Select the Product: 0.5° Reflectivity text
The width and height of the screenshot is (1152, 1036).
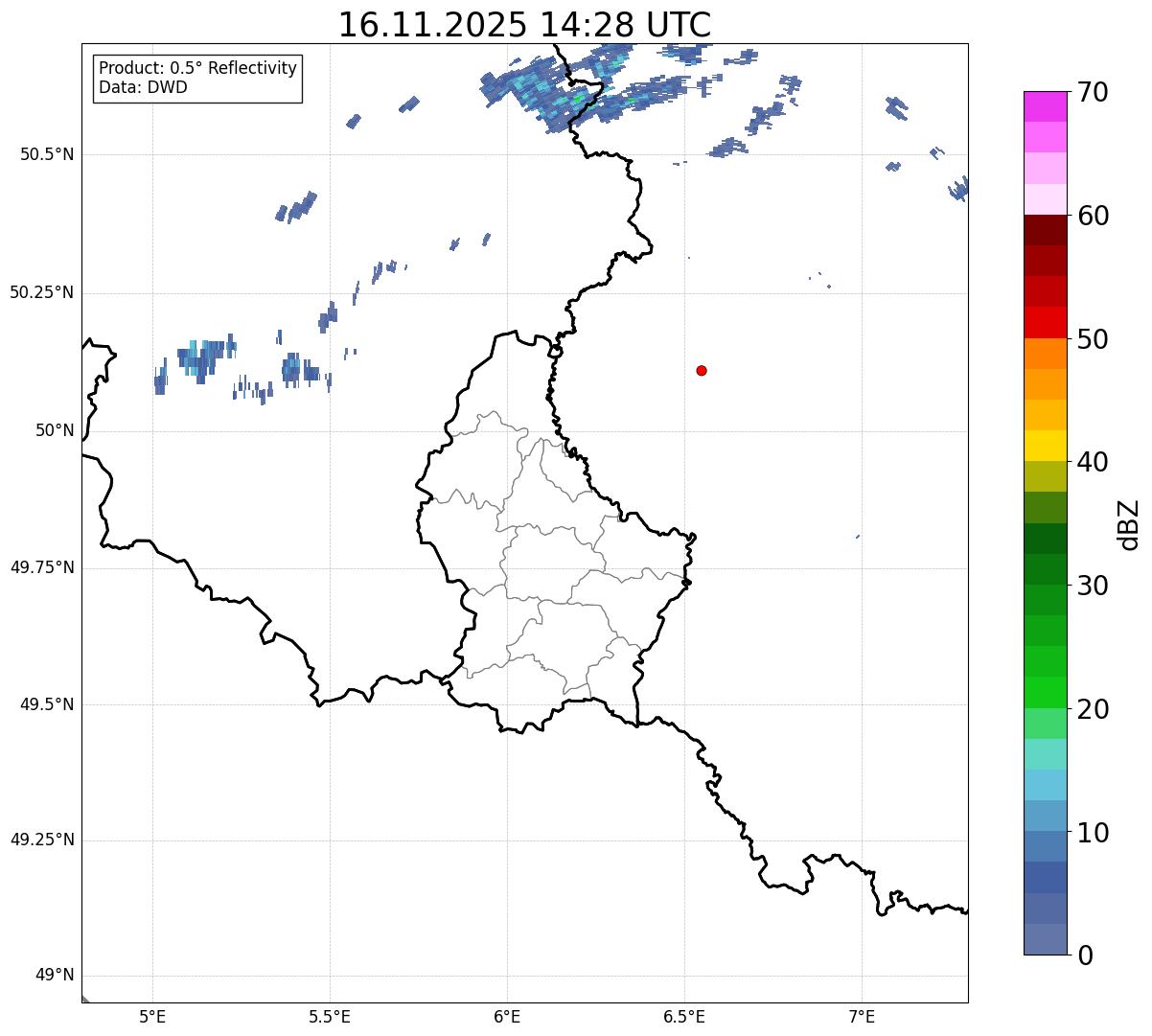(x=197, y=69)
